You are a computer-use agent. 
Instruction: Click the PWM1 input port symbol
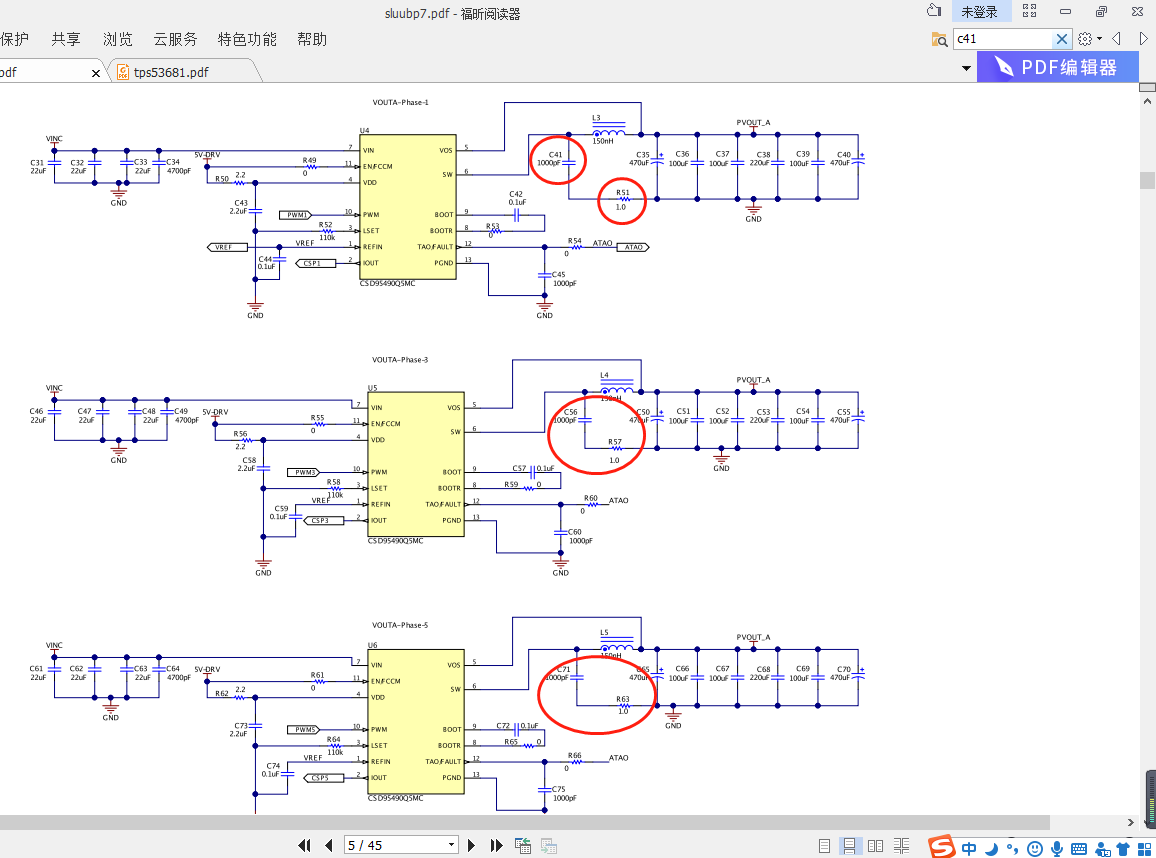pyautogui.click(x=296, y=215)
